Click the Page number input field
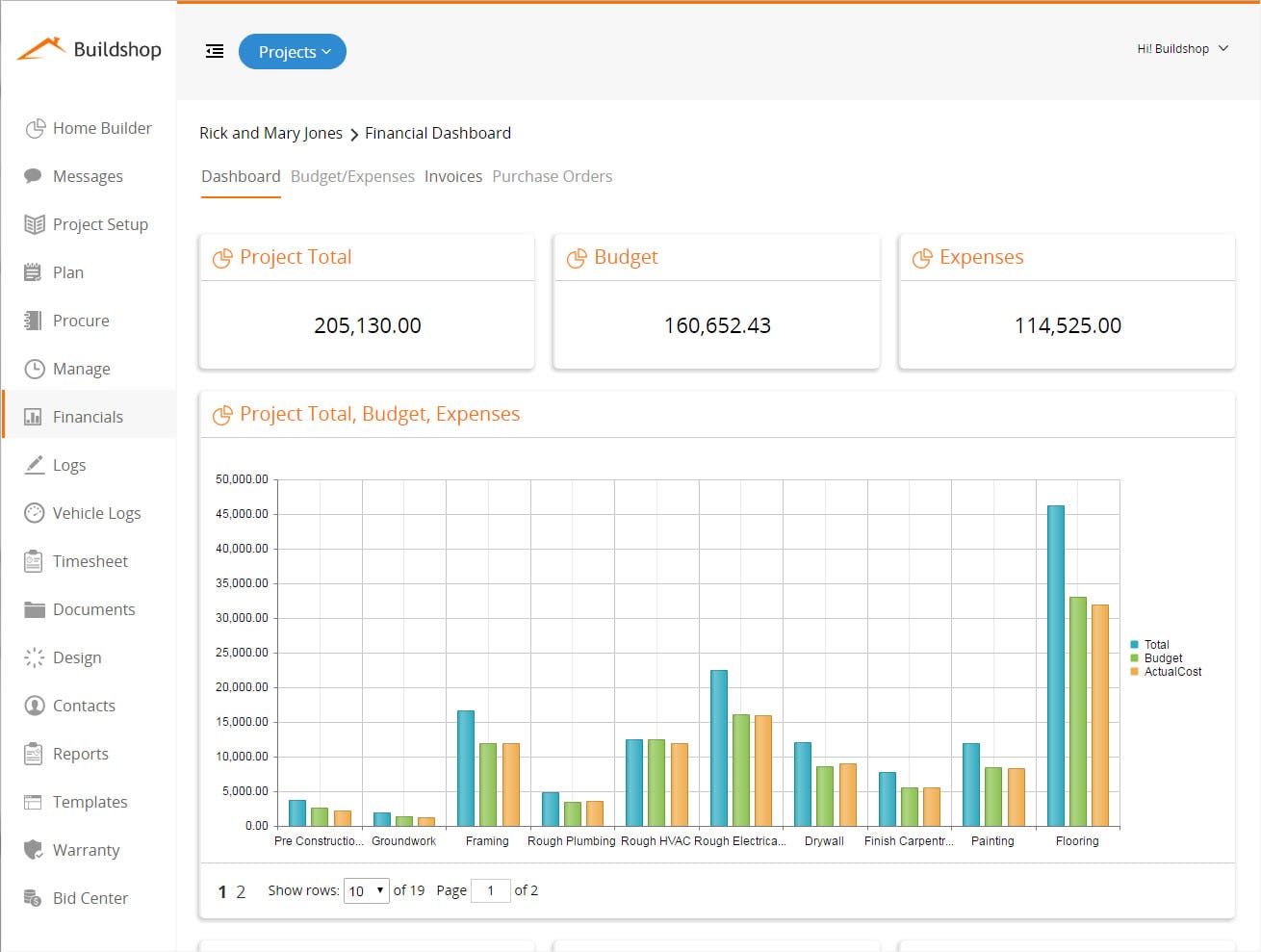This screenshot has width=1261, height=952. click(491, 890)
